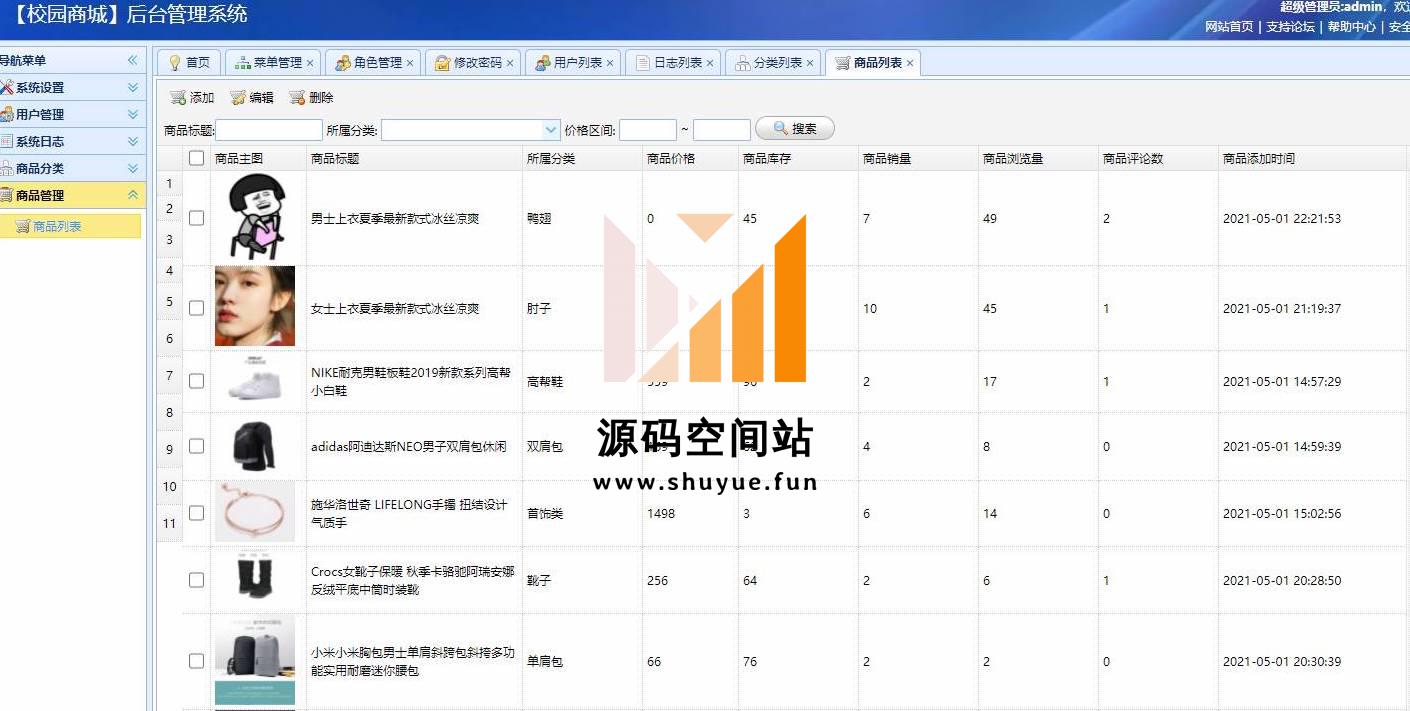Click the 靴子 category cell
Viewport: 1410px width, 711px height.
click(539, 580)
